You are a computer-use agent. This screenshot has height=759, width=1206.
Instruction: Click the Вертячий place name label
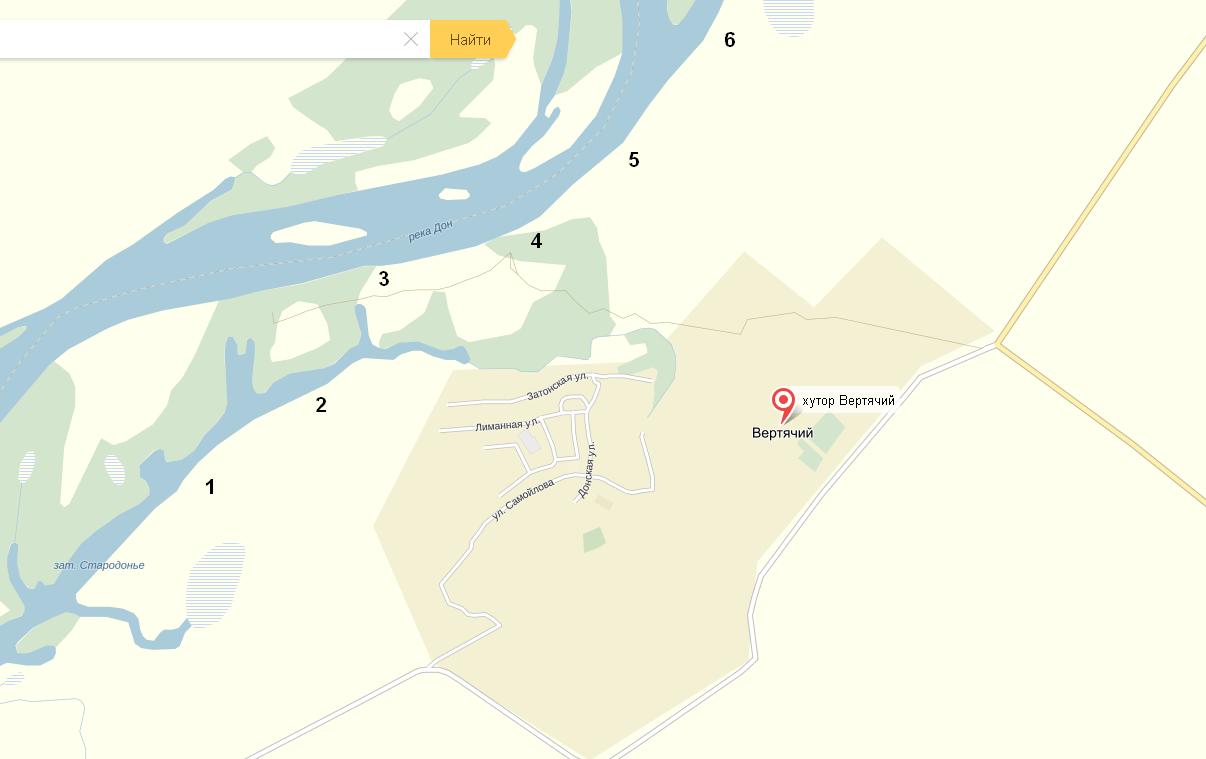tap(782, 433)
